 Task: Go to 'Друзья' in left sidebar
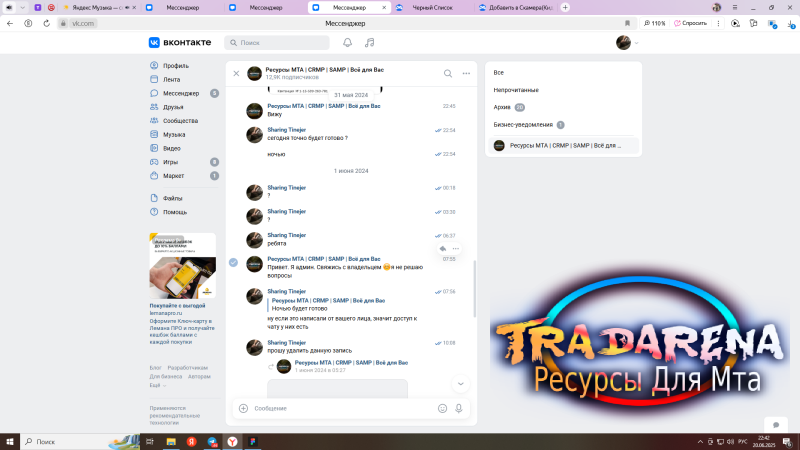tap(173, 107)
